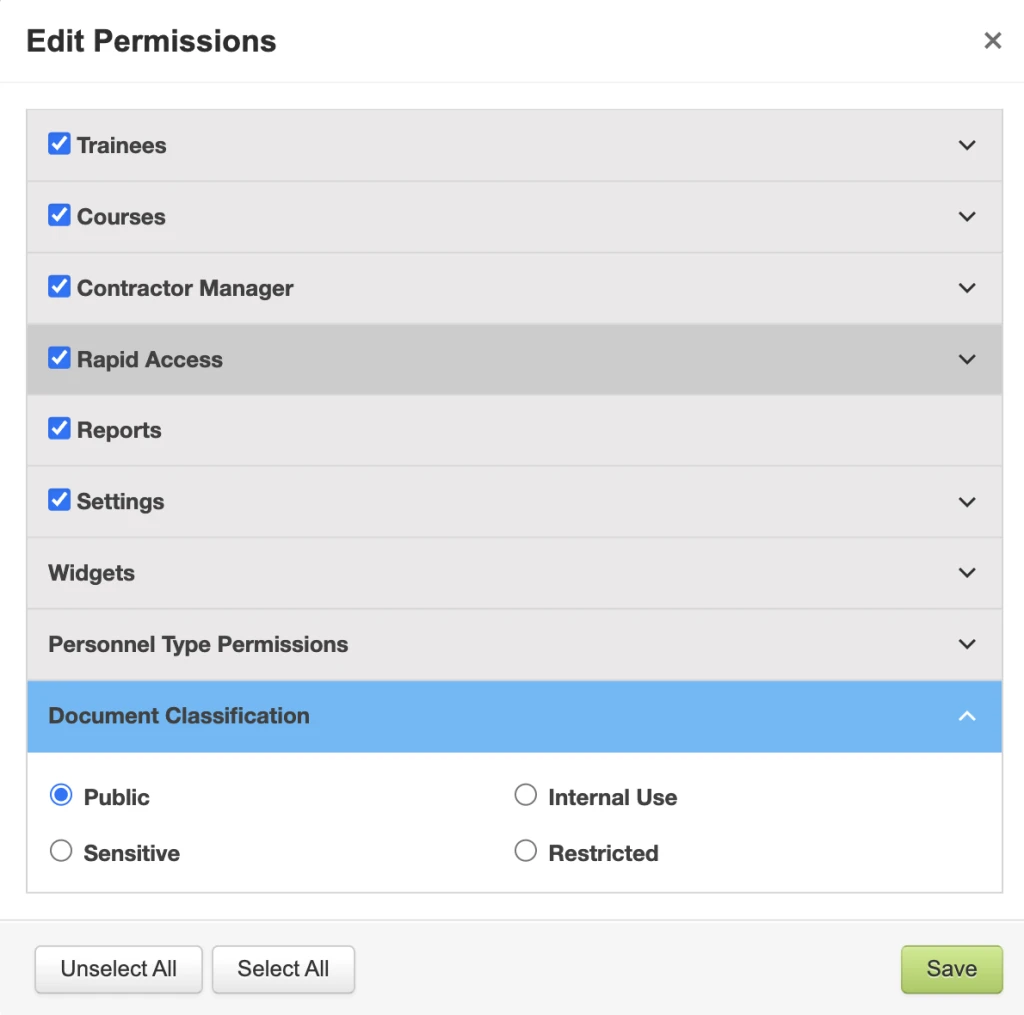Toggle the Settings checkbox
Screen dimensions: 1024x1015
(59, 500)
